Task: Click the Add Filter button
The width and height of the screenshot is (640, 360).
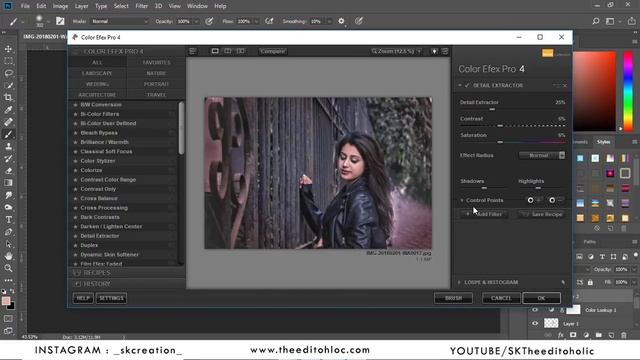Action: pyautogui.click(x=484, y=214)
